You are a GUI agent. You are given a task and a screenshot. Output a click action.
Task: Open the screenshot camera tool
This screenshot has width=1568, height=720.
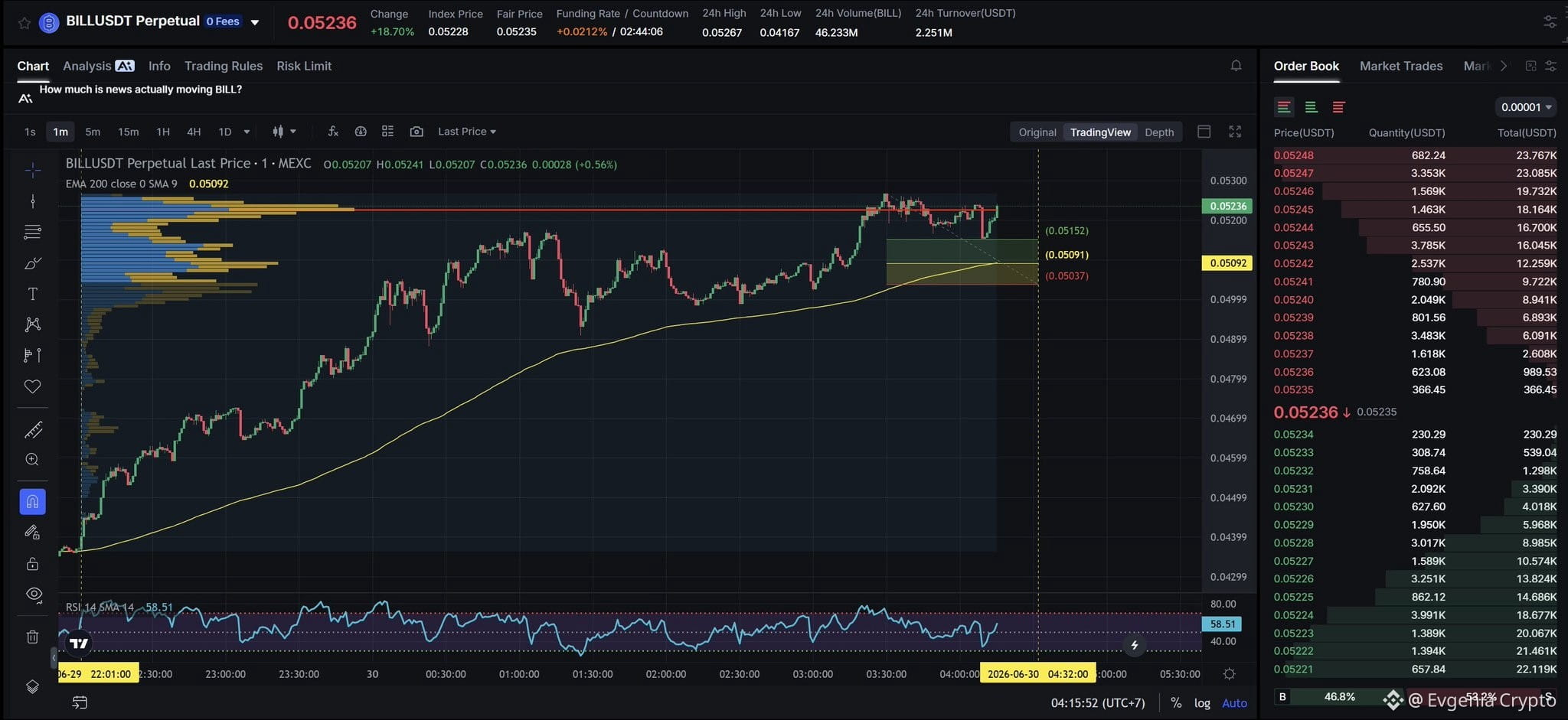(x=416, y=132)
